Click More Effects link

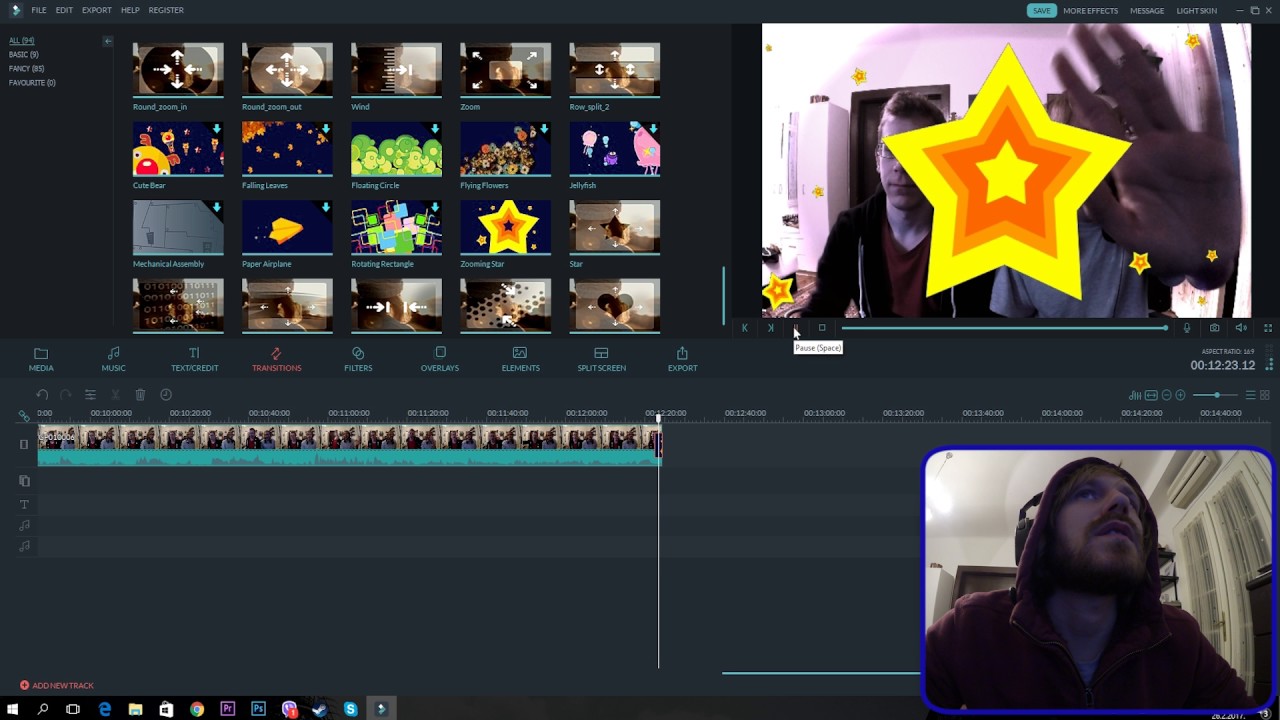click(1090, 10)
